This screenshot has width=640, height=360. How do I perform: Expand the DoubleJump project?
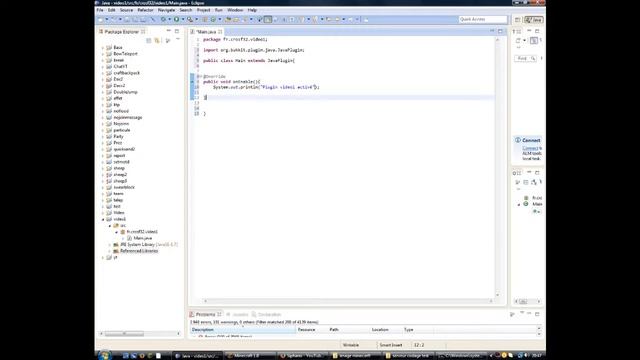[103, 92]
